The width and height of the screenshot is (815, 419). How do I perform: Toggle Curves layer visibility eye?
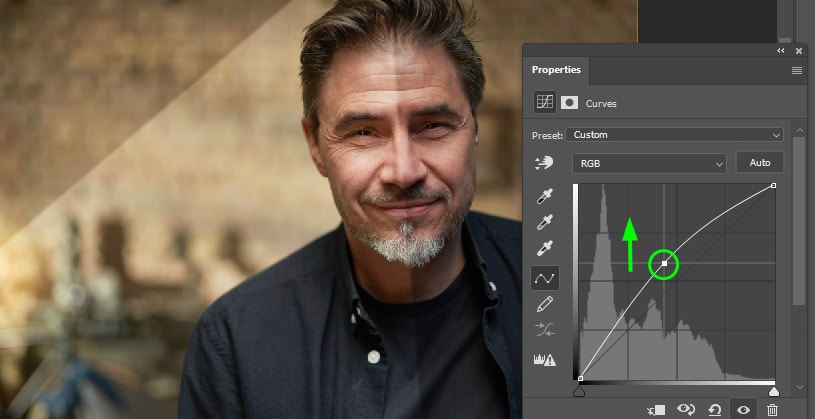(x=743, y=410)
